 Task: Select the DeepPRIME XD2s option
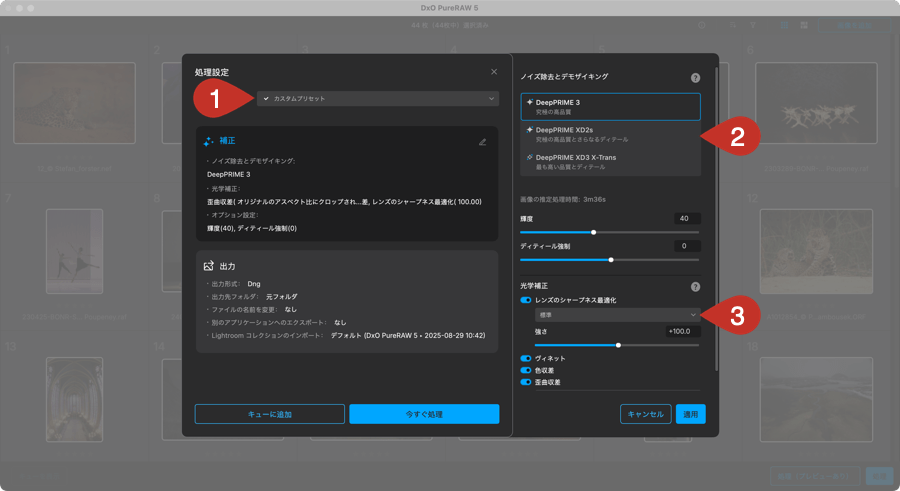611,134
